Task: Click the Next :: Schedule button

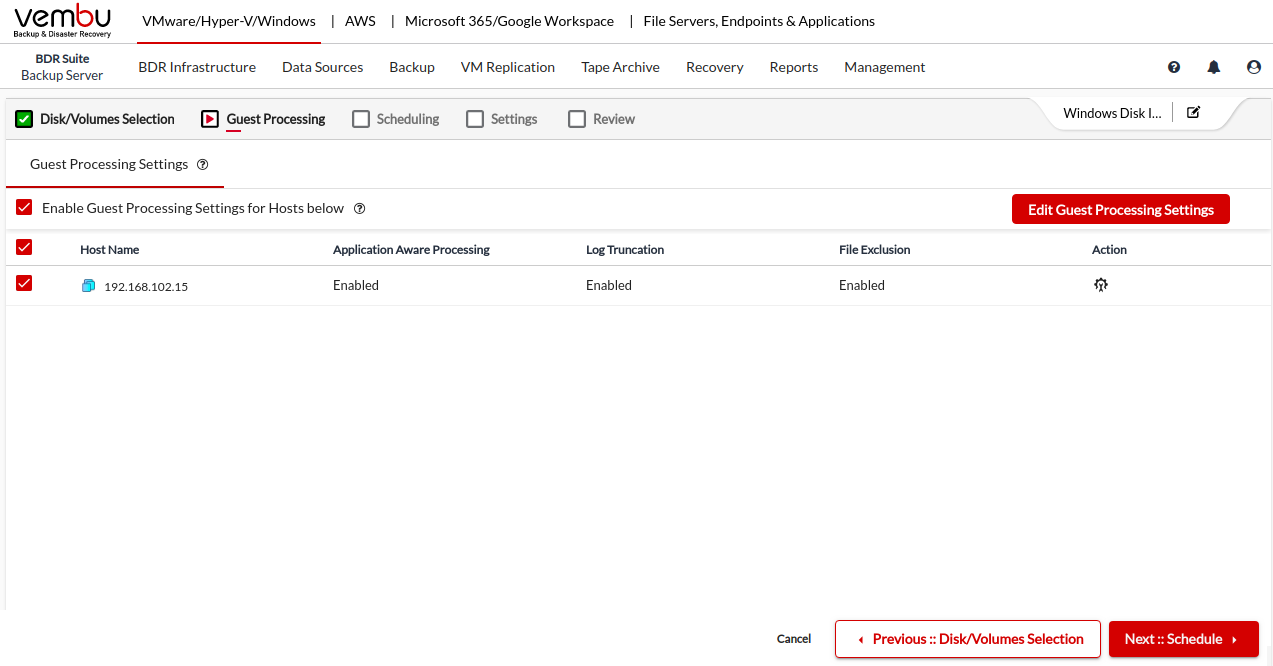Action: point(1183,639)
